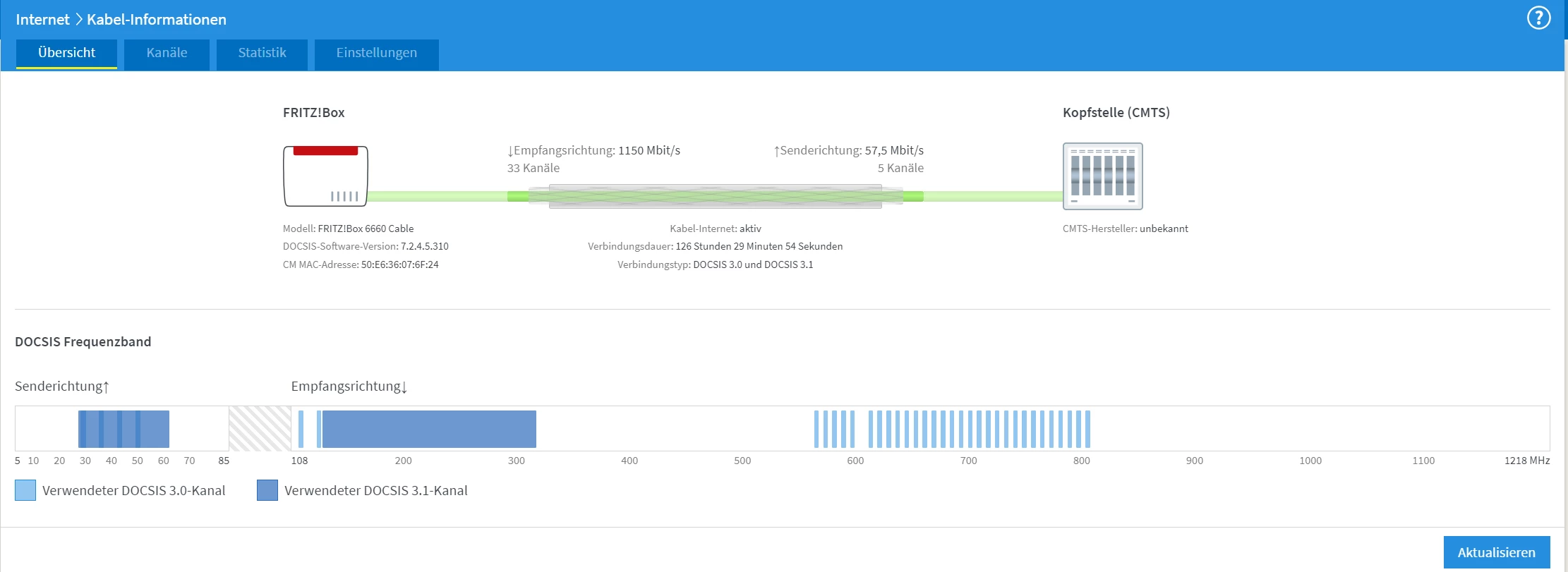Switch to the Übersicht tab
The image size is (1568, 572).
[x=67, y=53]
